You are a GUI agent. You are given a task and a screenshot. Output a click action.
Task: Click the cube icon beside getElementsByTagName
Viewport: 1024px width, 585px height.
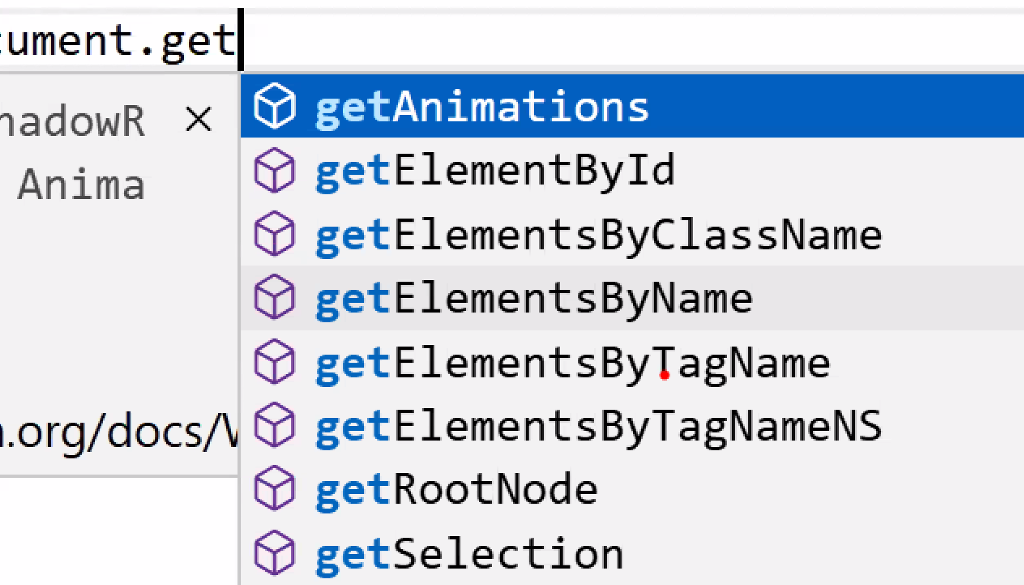pyautogui.click(x=274, y=362)
